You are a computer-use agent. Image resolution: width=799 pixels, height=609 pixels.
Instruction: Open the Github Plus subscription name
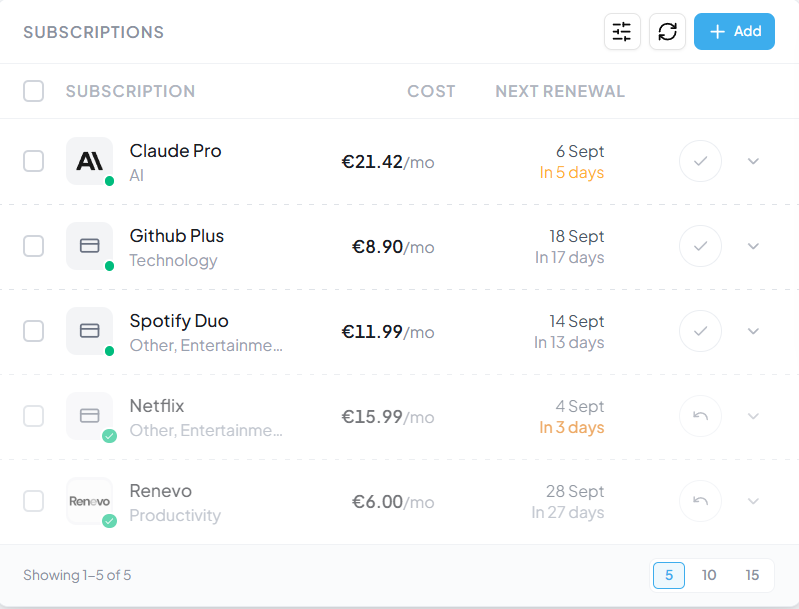pyautogui.click(x=177, y=236)
